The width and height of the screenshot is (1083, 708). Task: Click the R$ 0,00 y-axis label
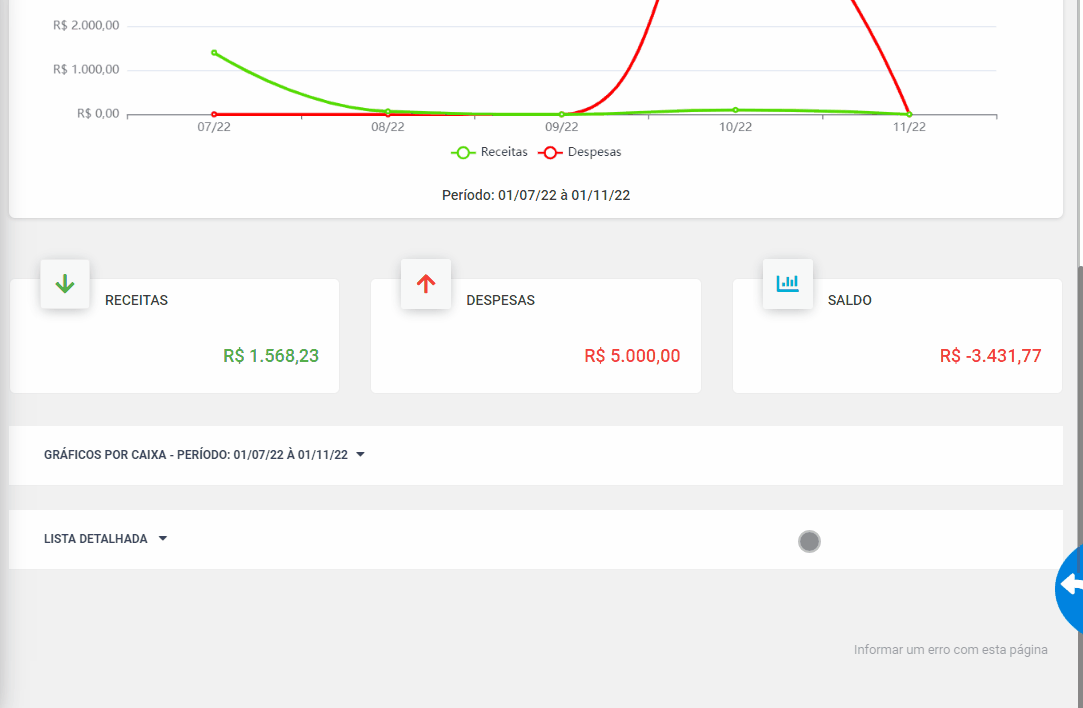[98, 114]
